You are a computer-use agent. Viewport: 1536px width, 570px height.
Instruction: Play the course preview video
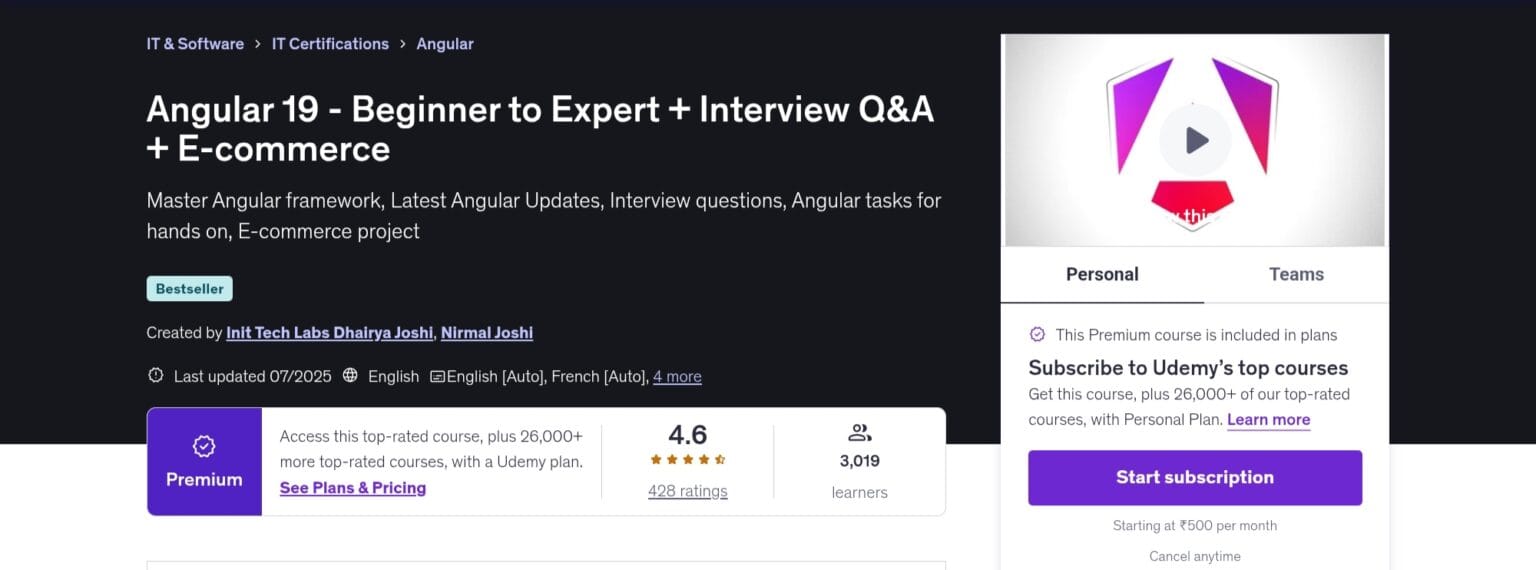[x=1195, y=141]
